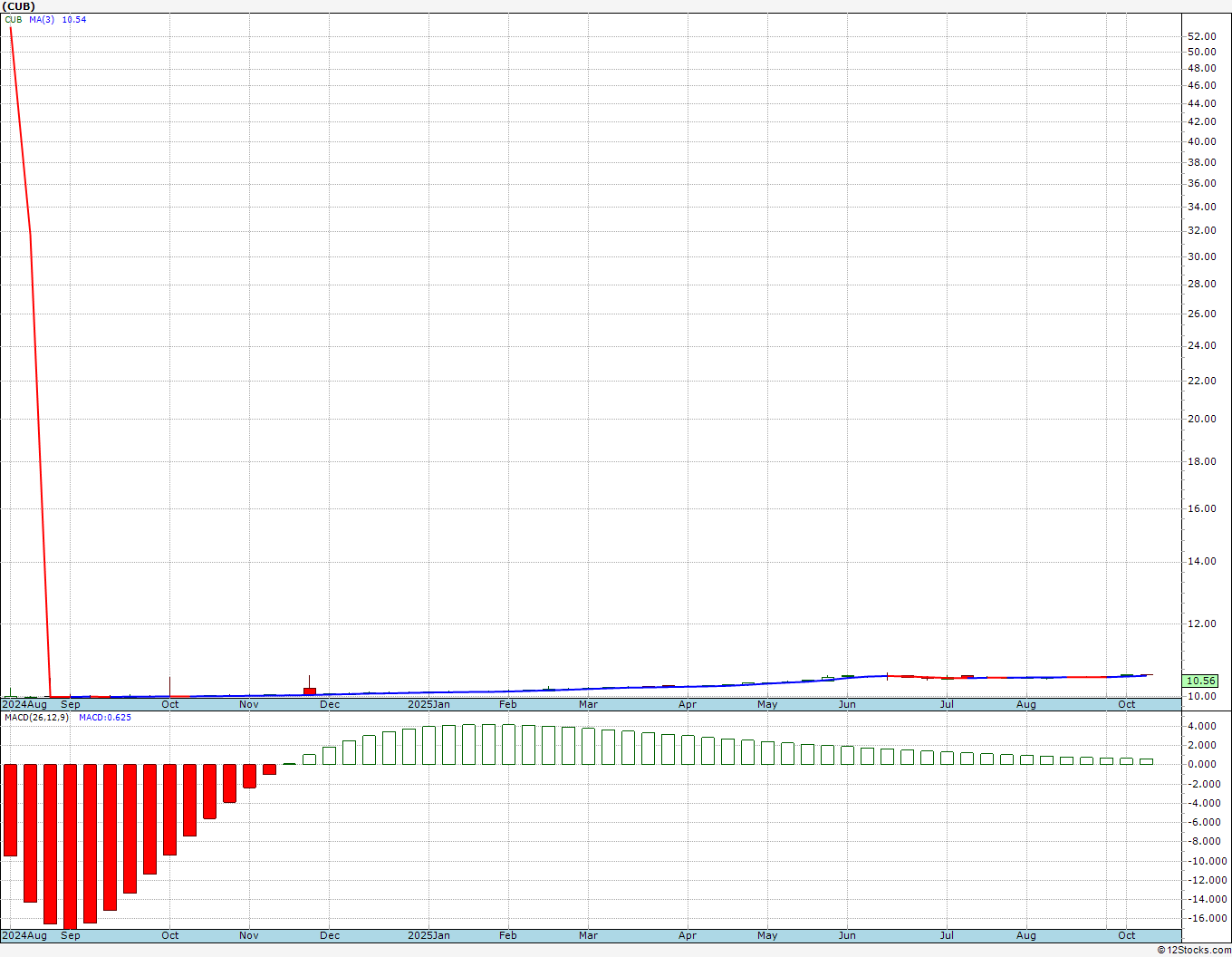Click the 20.00 price axis label
1232x957 pixels.
click(1201, 419)
